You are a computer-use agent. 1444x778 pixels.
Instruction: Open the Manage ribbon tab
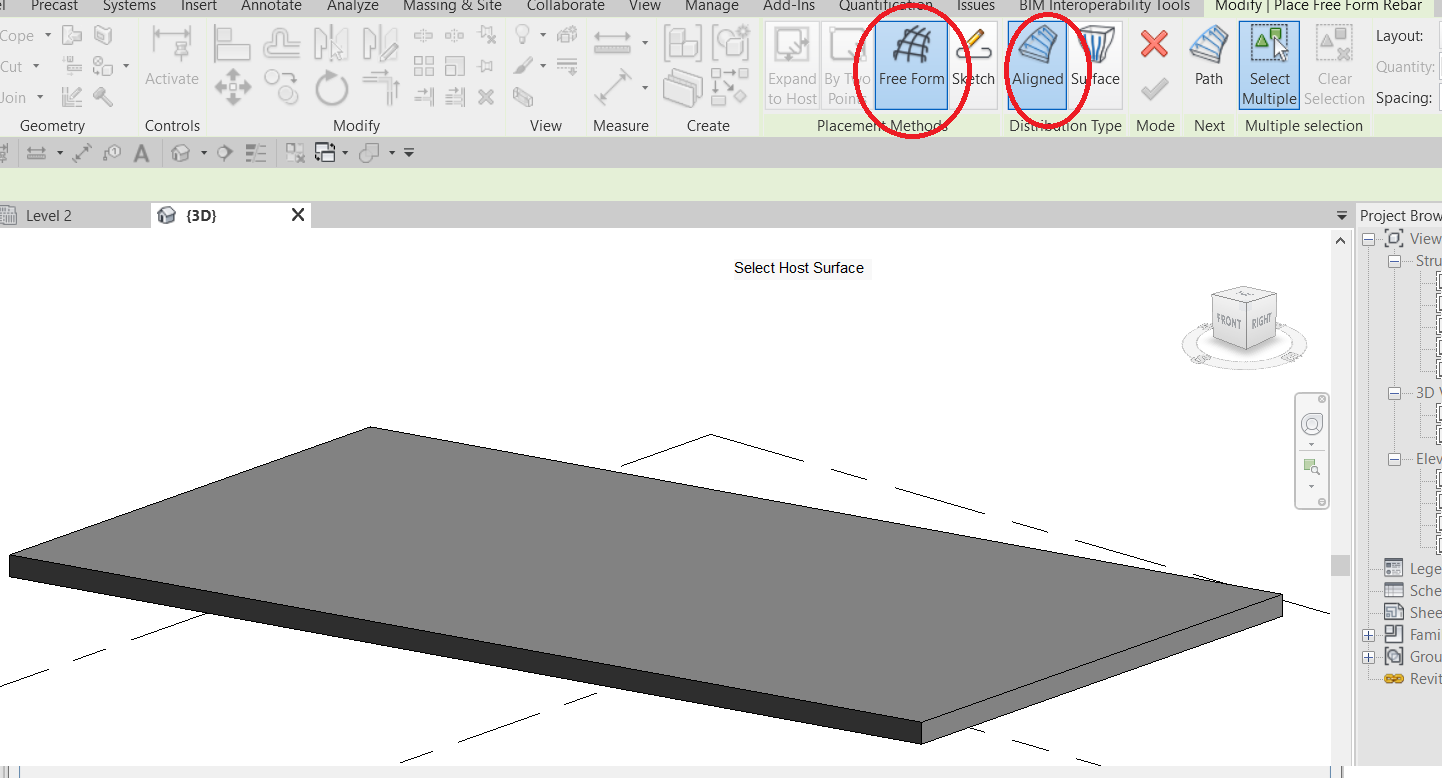(711, 7)
